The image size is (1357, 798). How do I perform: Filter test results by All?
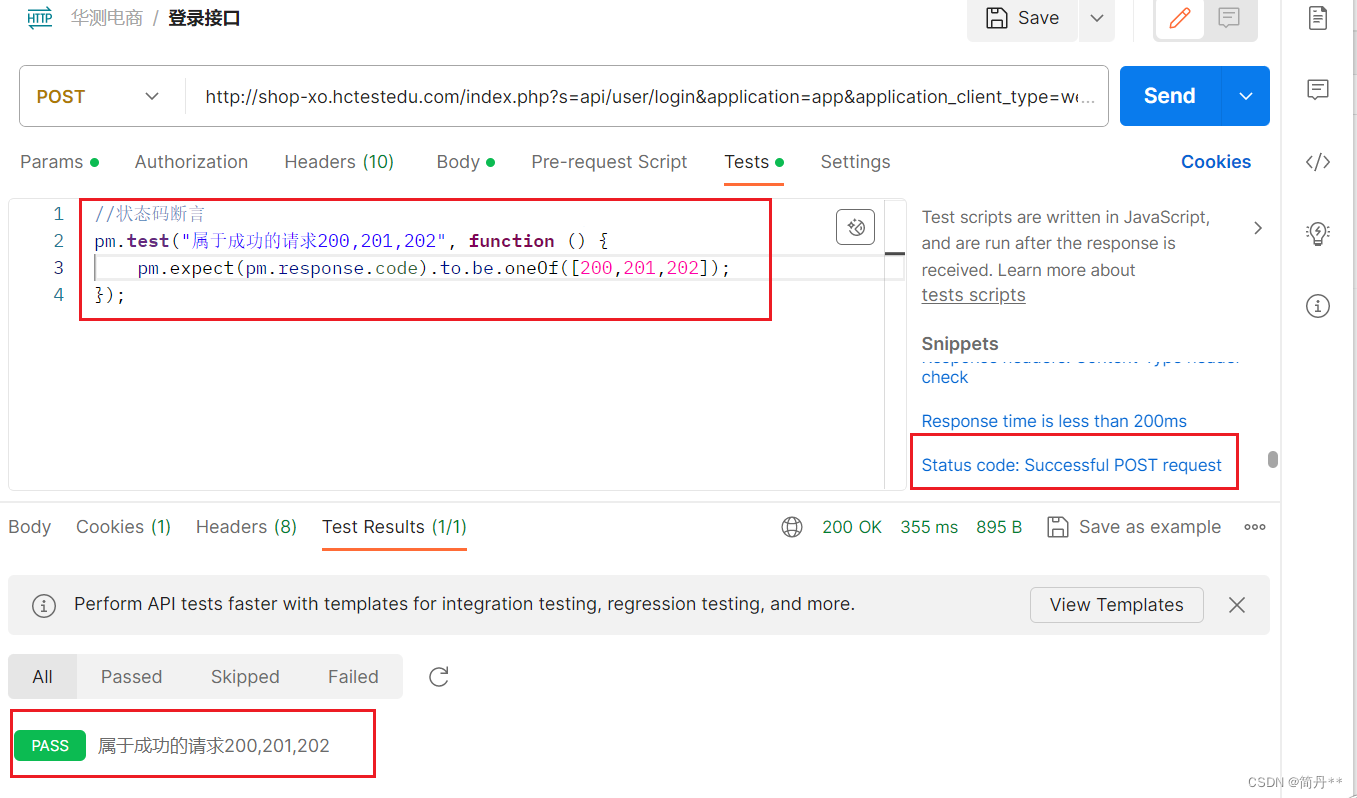click(42, 677)
